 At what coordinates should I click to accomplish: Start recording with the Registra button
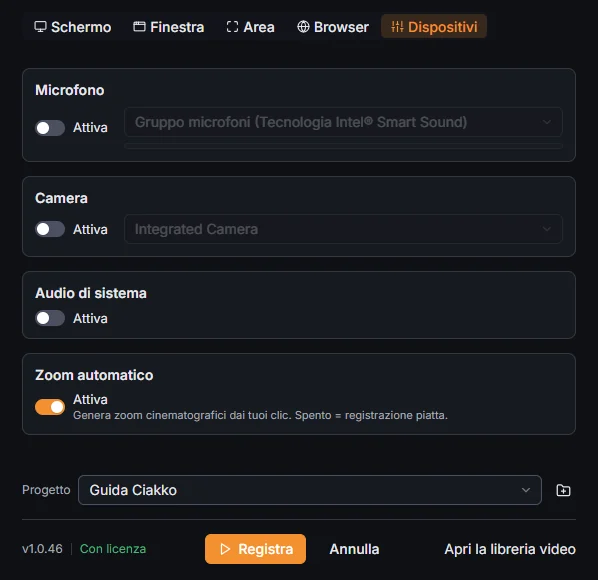[255, 549]
